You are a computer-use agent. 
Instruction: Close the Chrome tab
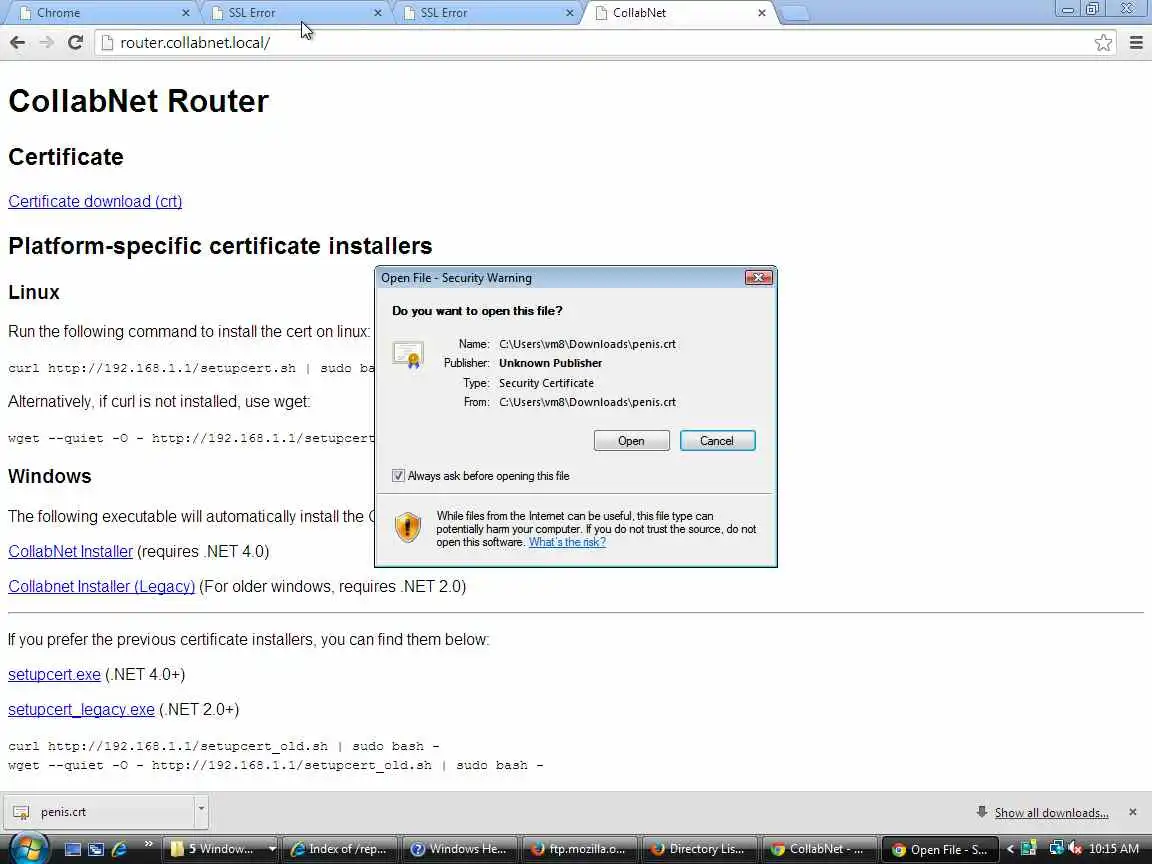tap(185, 12)
